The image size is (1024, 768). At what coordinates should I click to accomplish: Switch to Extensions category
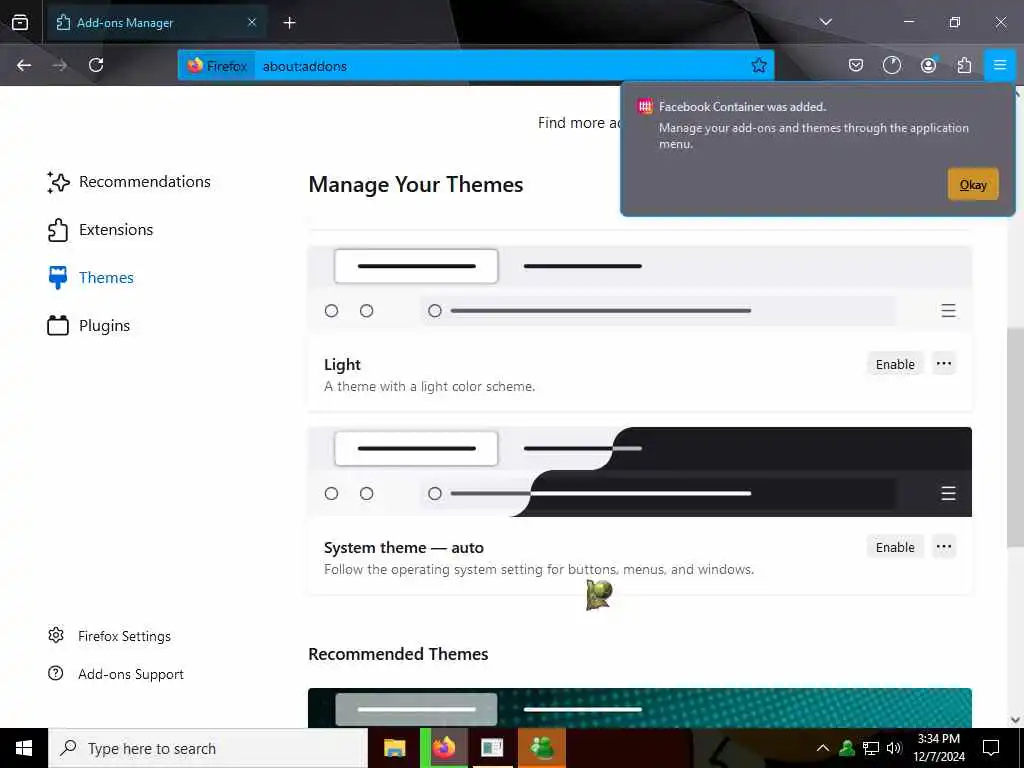click(100, 230)
